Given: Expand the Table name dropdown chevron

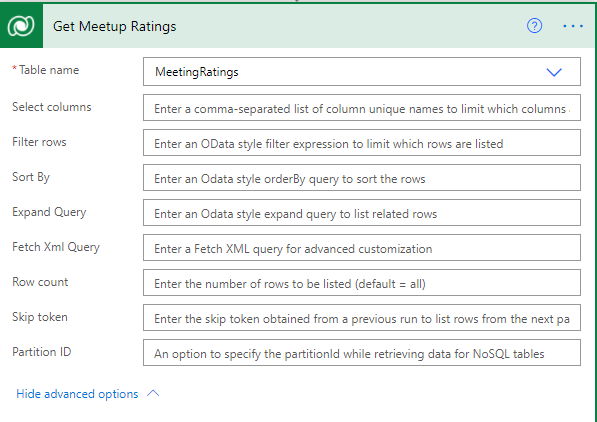Looking at the screenshot, I should tap(554, 72).
